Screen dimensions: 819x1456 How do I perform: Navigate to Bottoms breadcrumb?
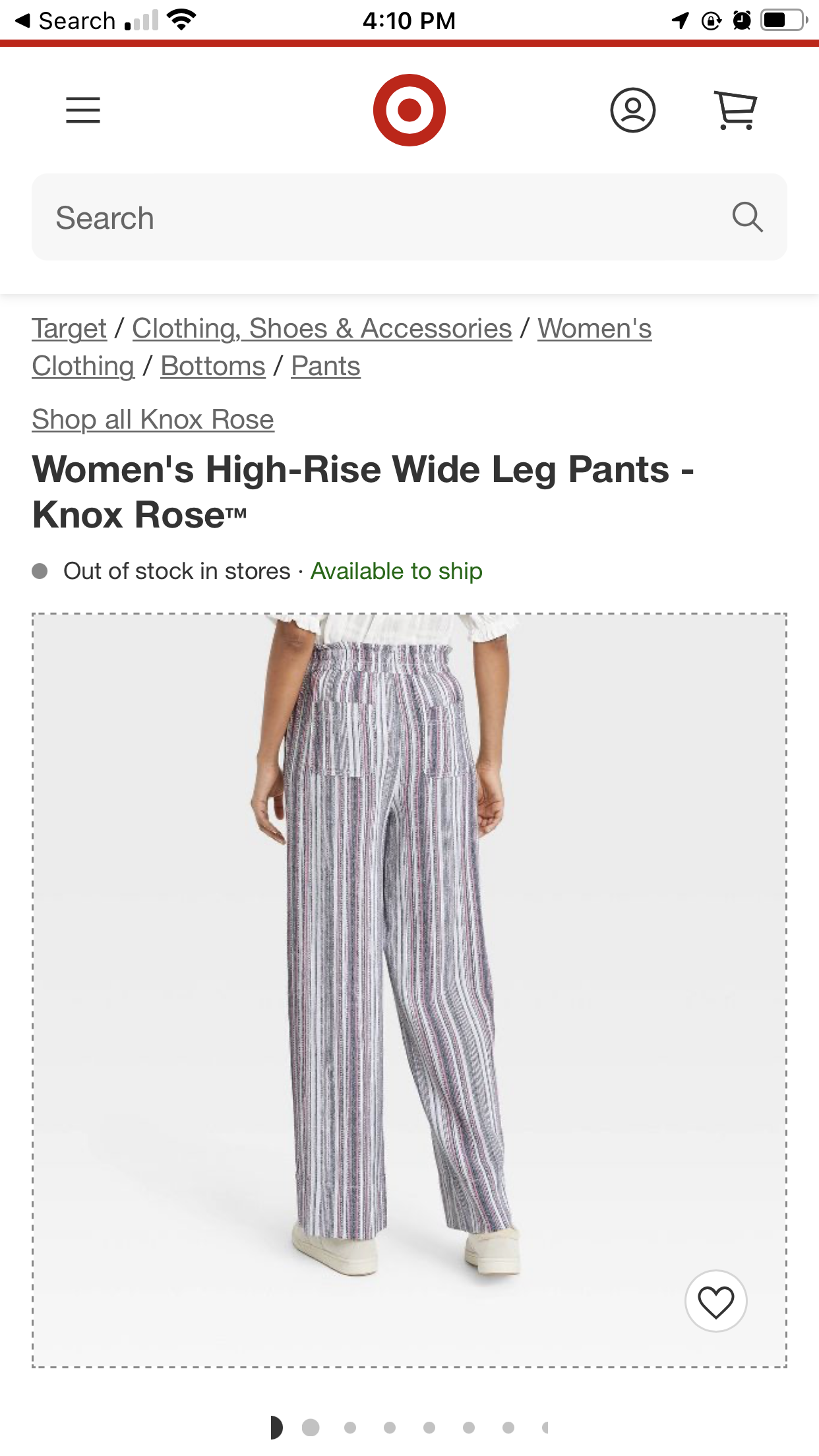[213, 366]
